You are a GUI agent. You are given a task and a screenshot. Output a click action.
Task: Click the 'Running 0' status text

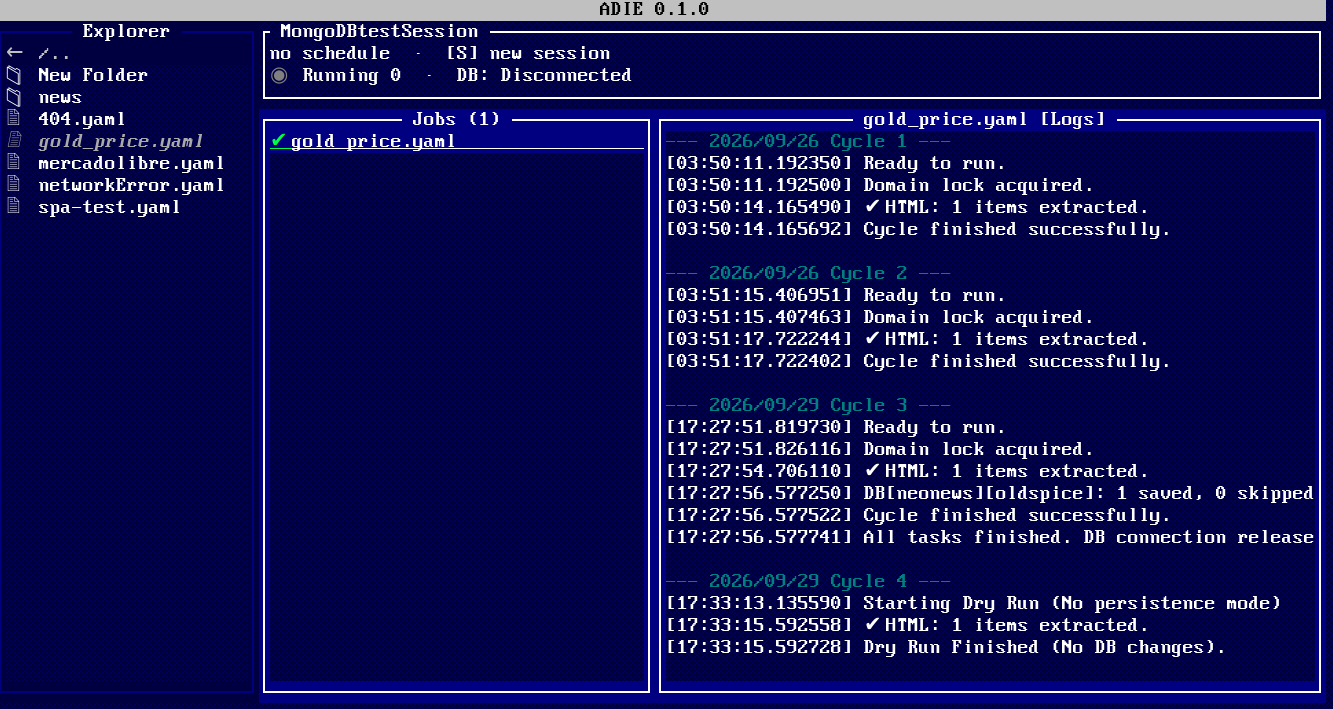pos(352,75)
